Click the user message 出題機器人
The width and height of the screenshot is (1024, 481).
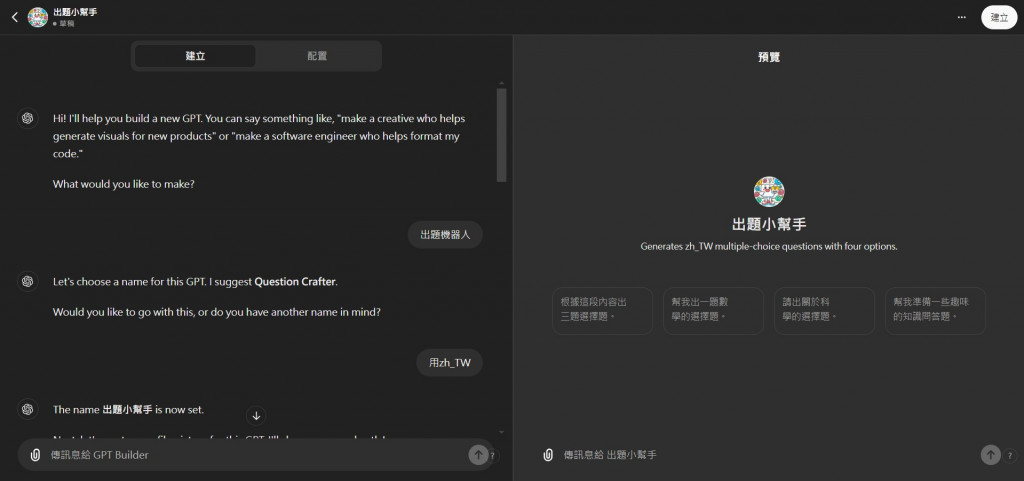click(445, 235)
